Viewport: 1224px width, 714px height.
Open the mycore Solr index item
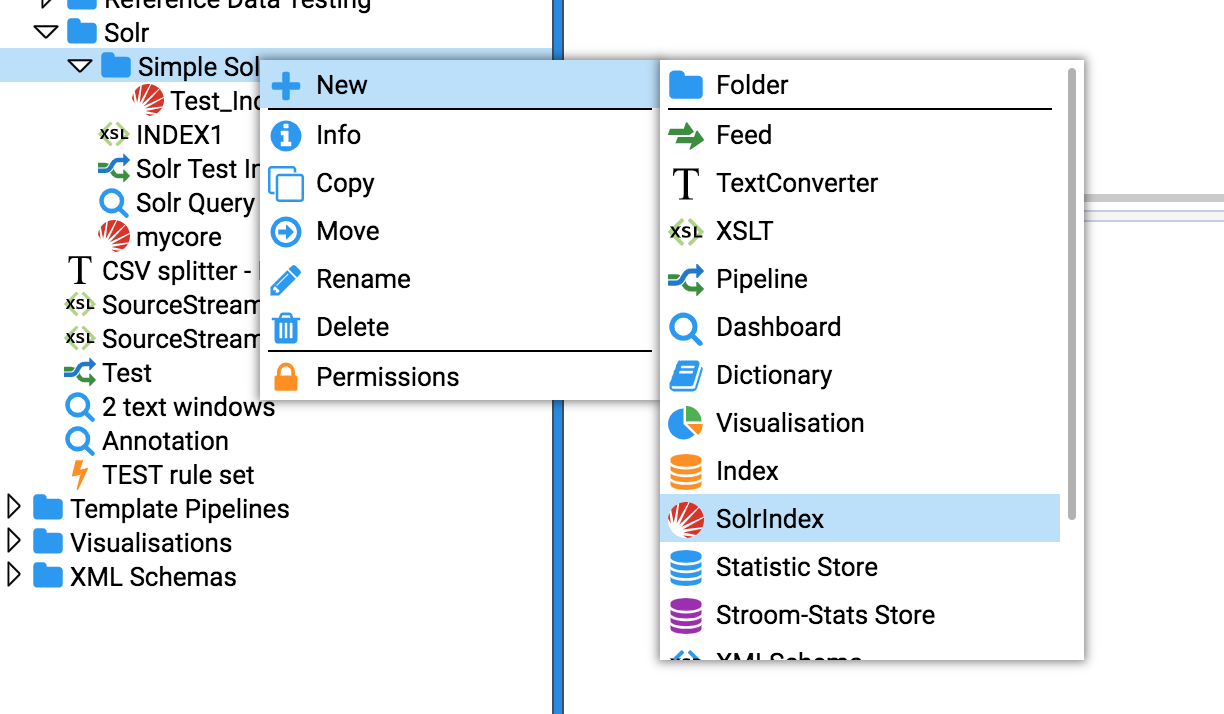click(x=178, y=237)
